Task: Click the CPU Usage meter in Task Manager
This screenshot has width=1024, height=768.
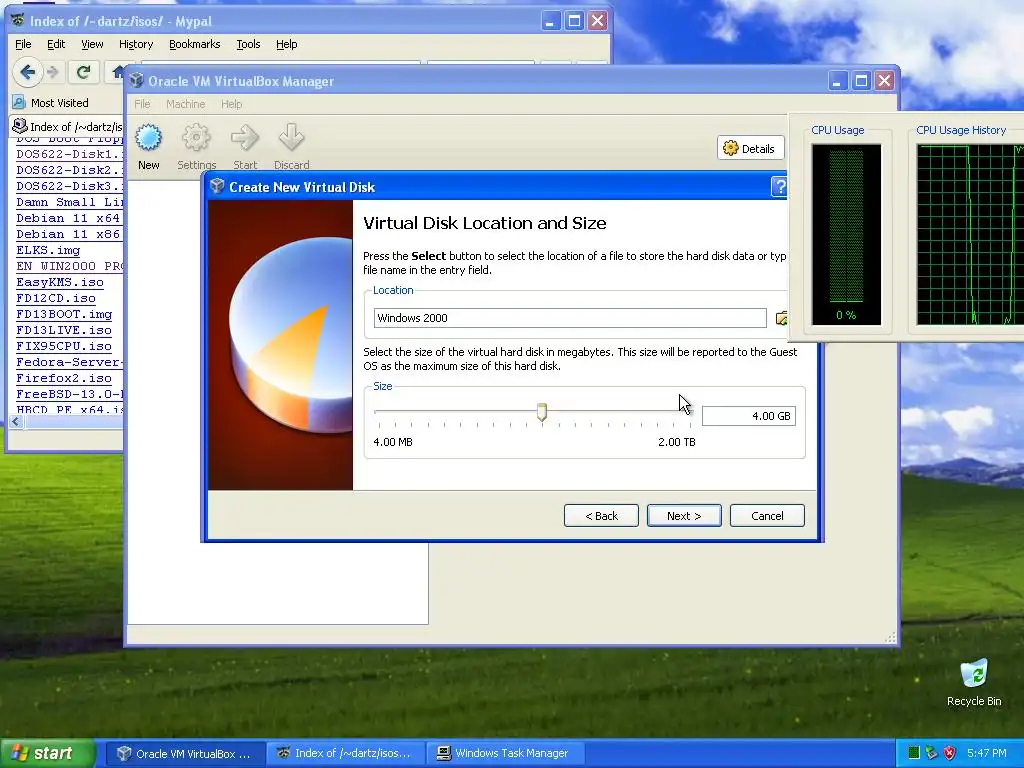Action: click(x=846, y=234)
